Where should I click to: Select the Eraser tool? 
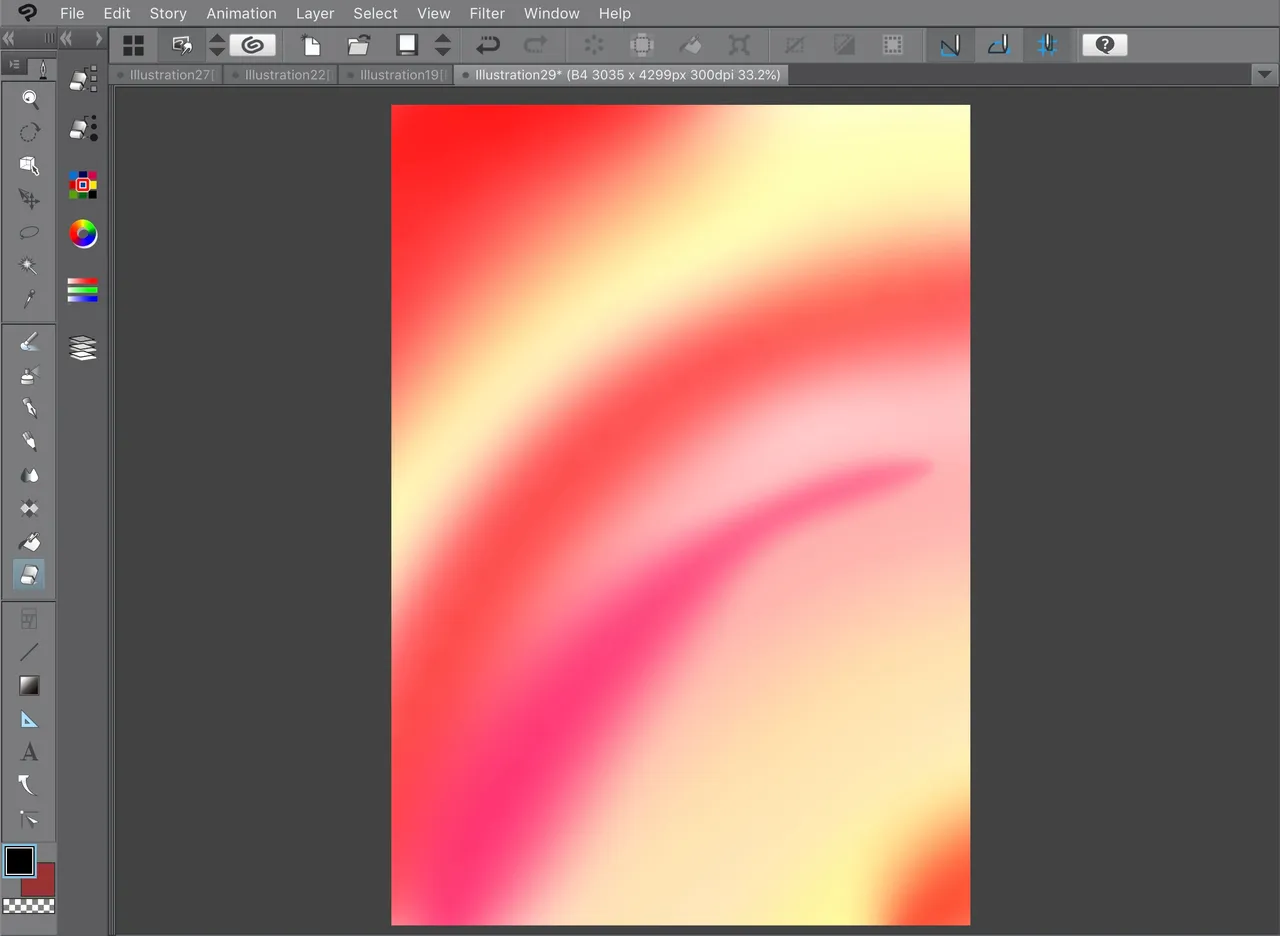click(x=29, y=575)
